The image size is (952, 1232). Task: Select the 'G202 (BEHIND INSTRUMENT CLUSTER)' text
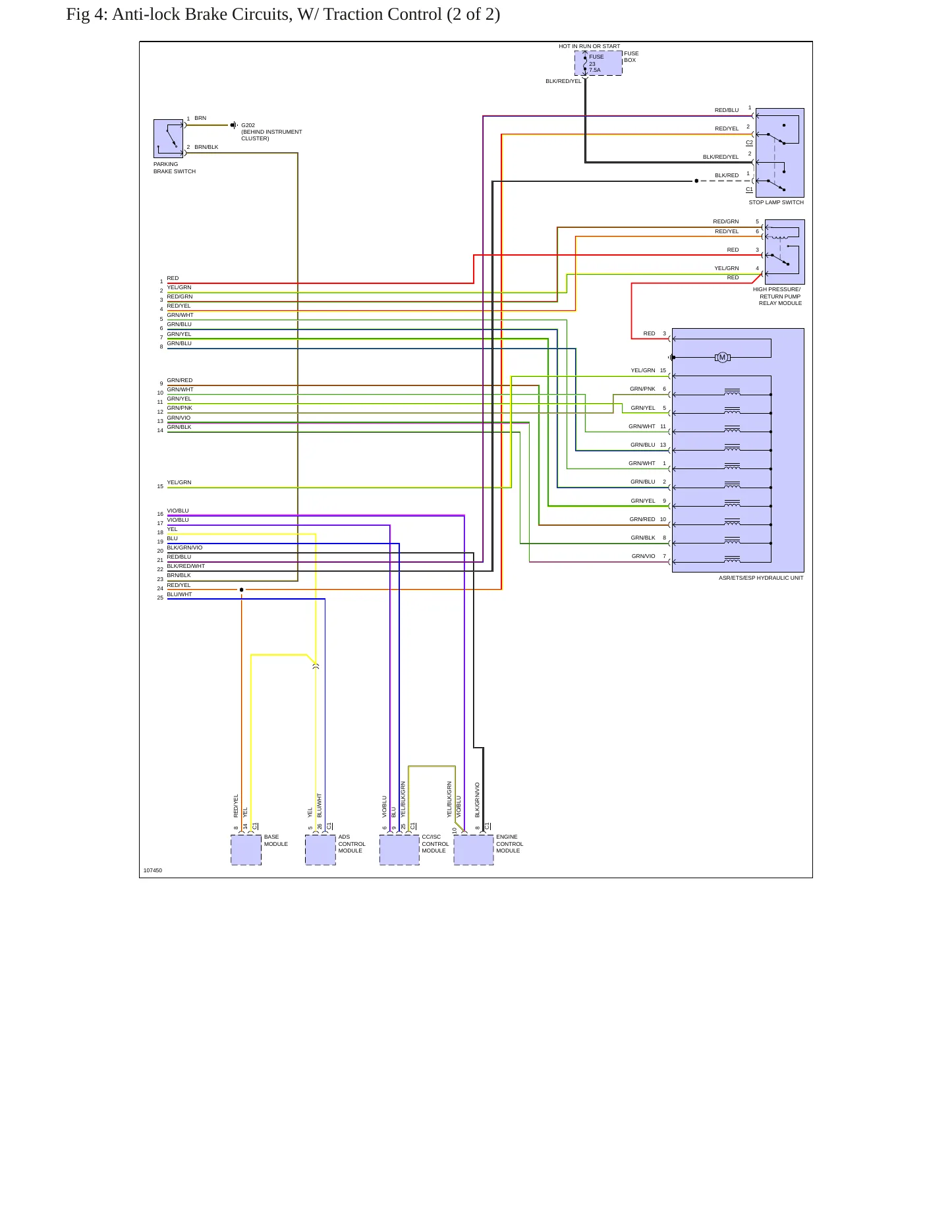point(271,132)
